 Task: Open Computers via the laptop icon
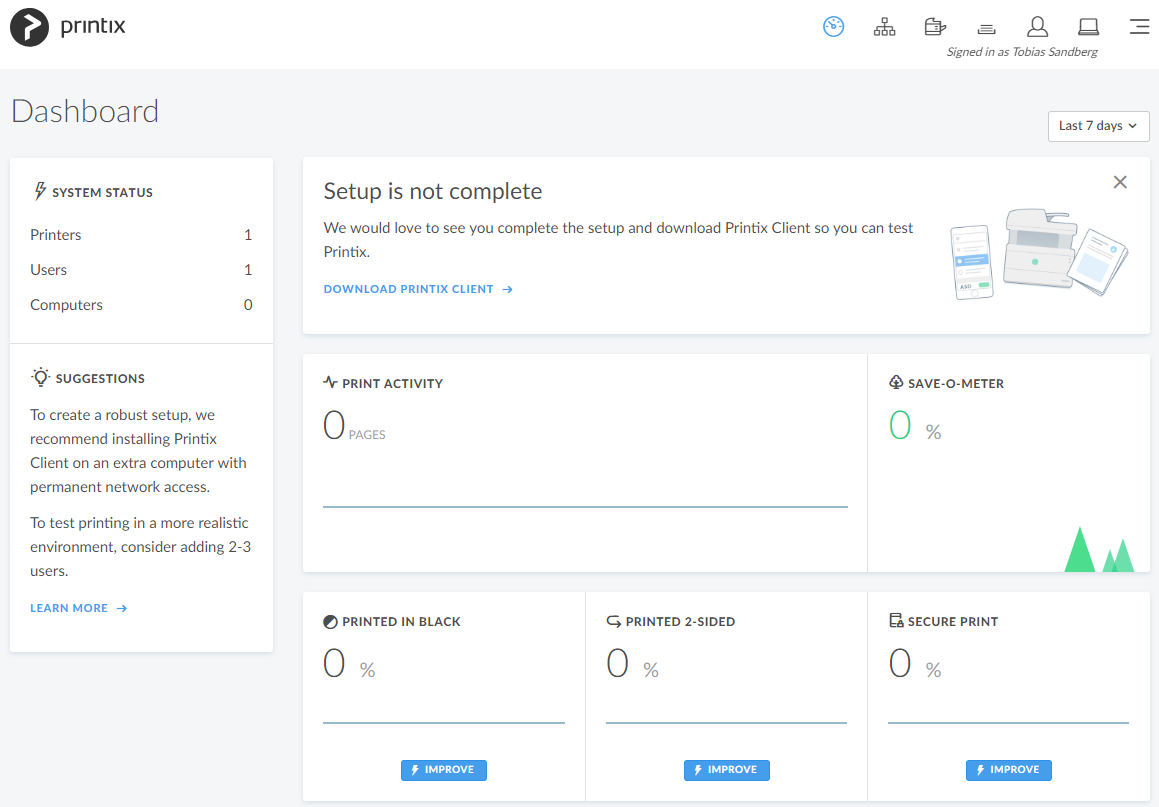pyautogui.click(x=1088, y=27)
